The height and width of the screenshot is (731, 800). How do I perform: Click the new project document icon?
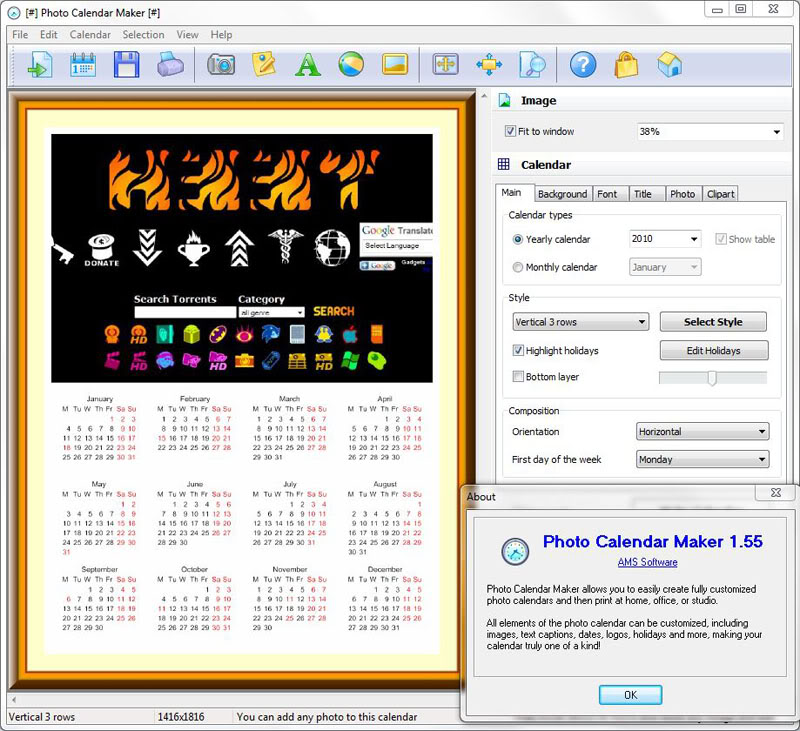pos(40,65)
